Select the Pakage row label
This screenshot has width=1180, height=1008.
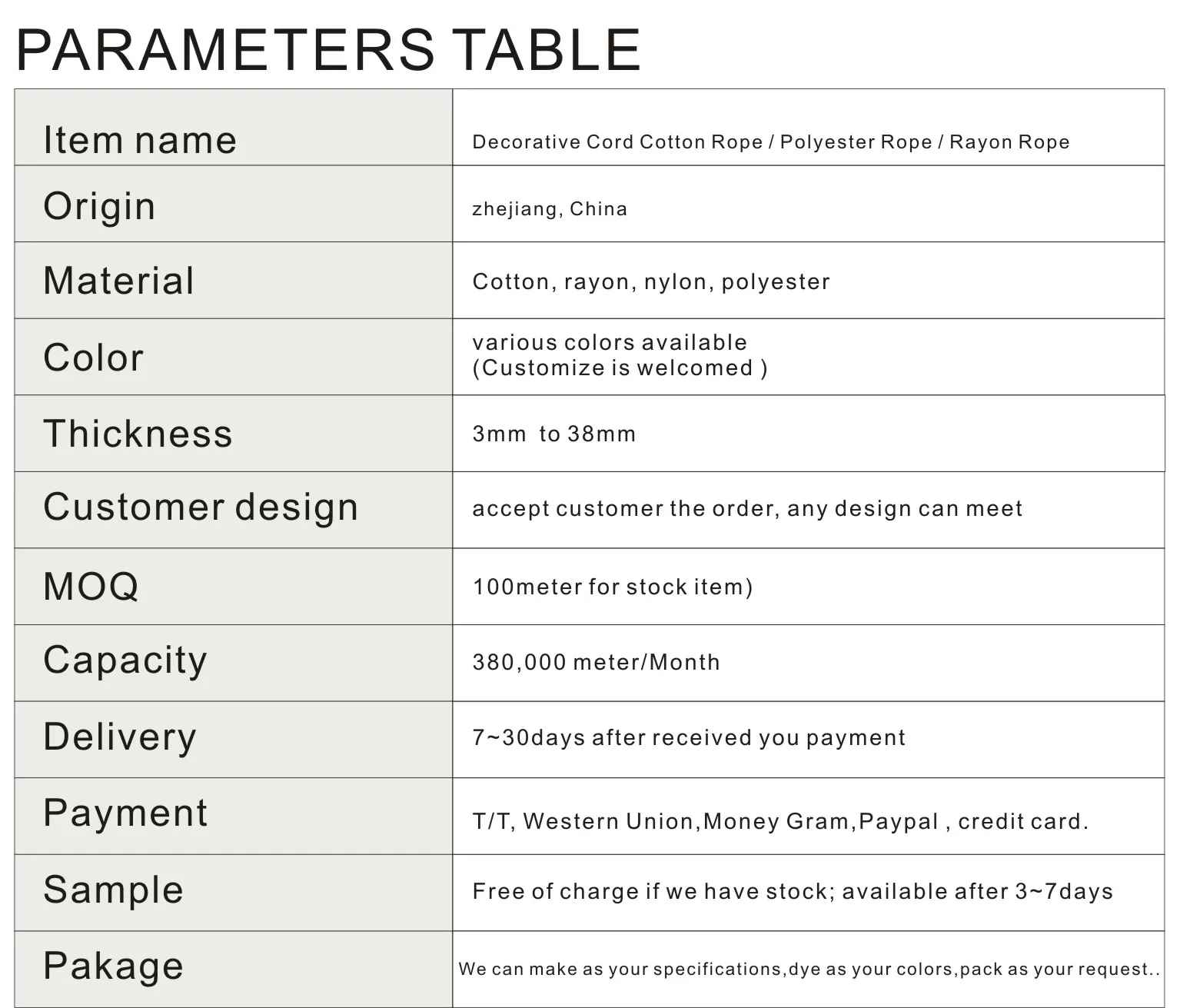point(113,966)
